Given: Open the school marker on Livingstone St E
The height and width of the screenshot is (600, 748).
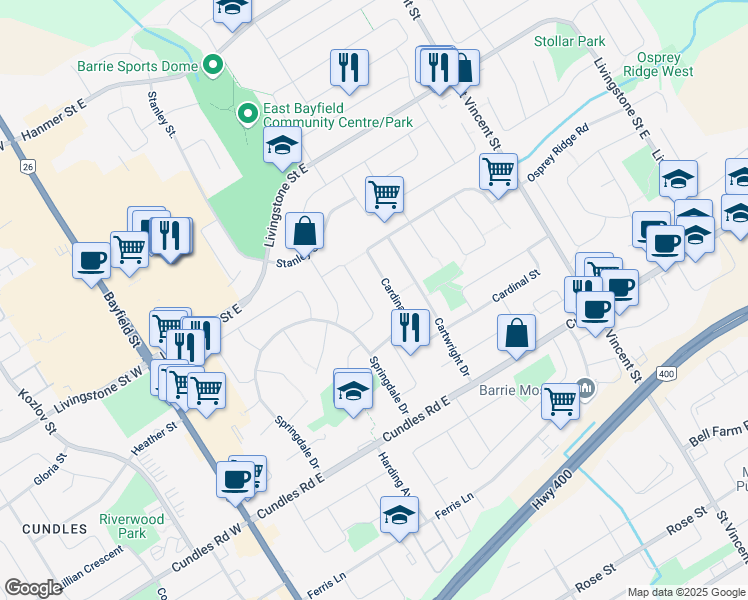Looking at the screenshot, I should pos(282,148).
